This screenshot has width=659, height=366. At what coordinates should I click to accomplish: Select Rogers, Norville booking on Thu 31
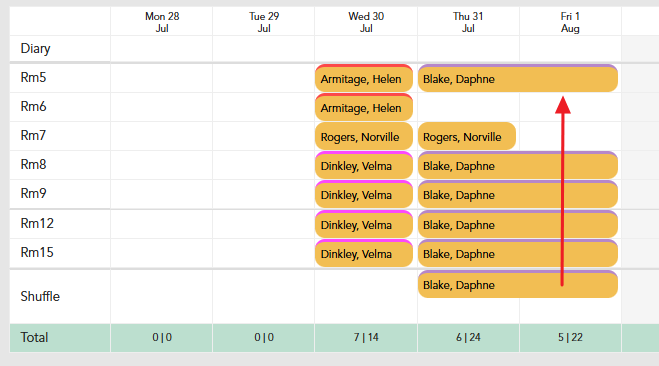click(467, 136)
